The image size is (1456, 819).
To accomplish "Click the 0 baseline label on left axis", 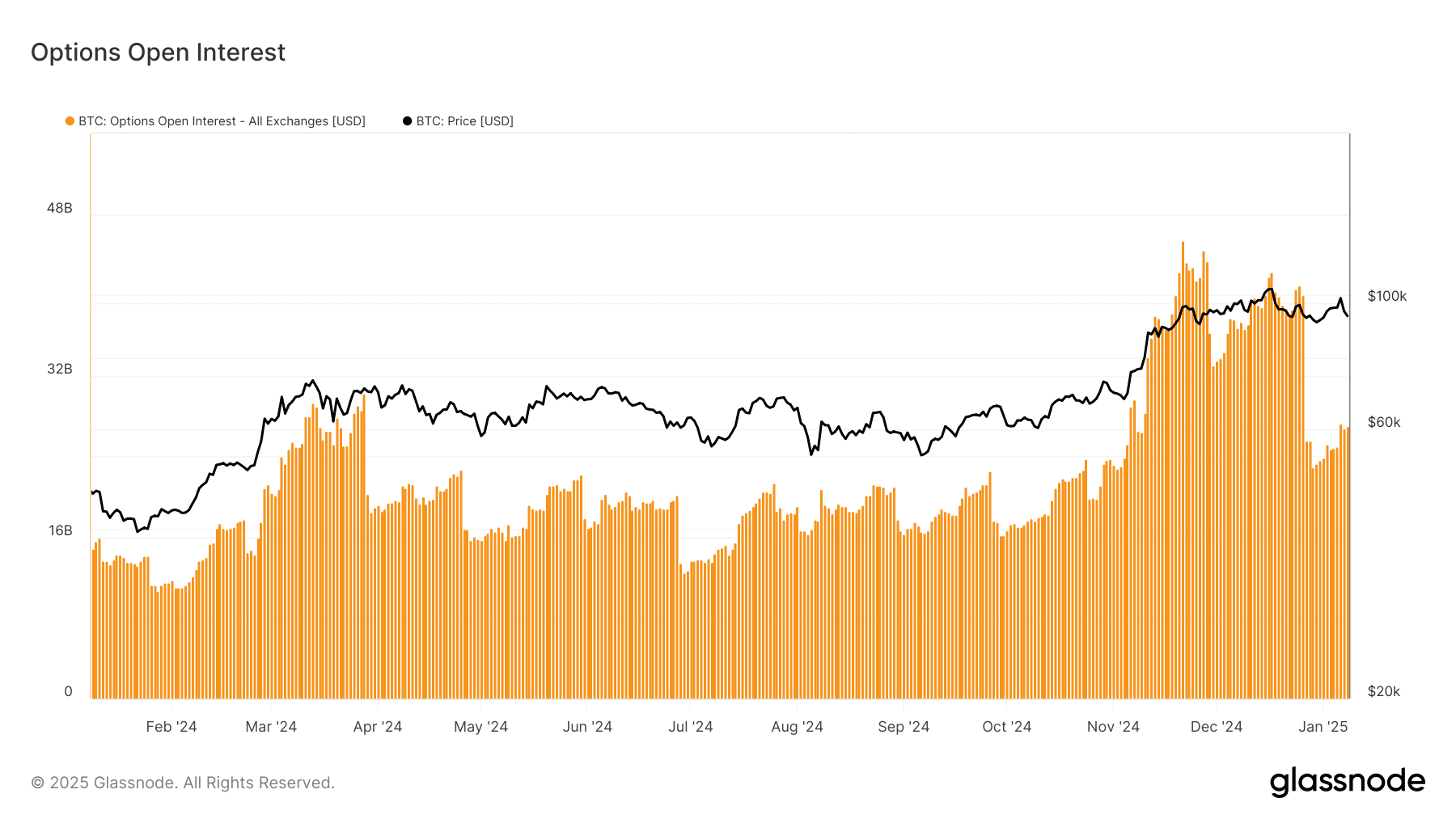I will [69, 690].
